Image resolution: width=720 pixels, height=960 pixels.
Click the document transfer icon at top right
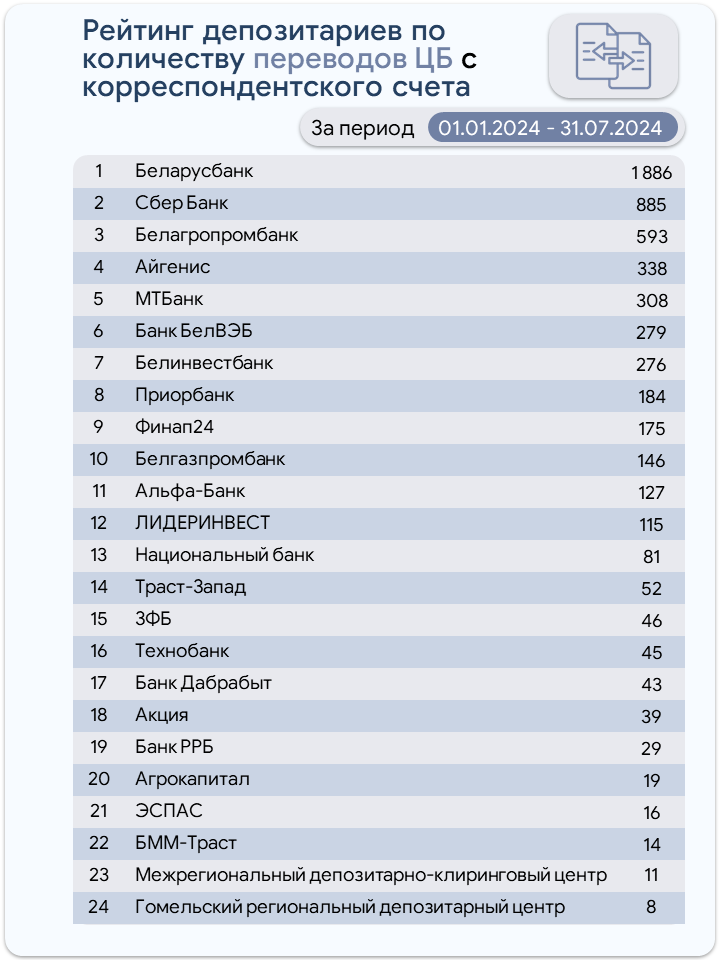coord(613,56)
